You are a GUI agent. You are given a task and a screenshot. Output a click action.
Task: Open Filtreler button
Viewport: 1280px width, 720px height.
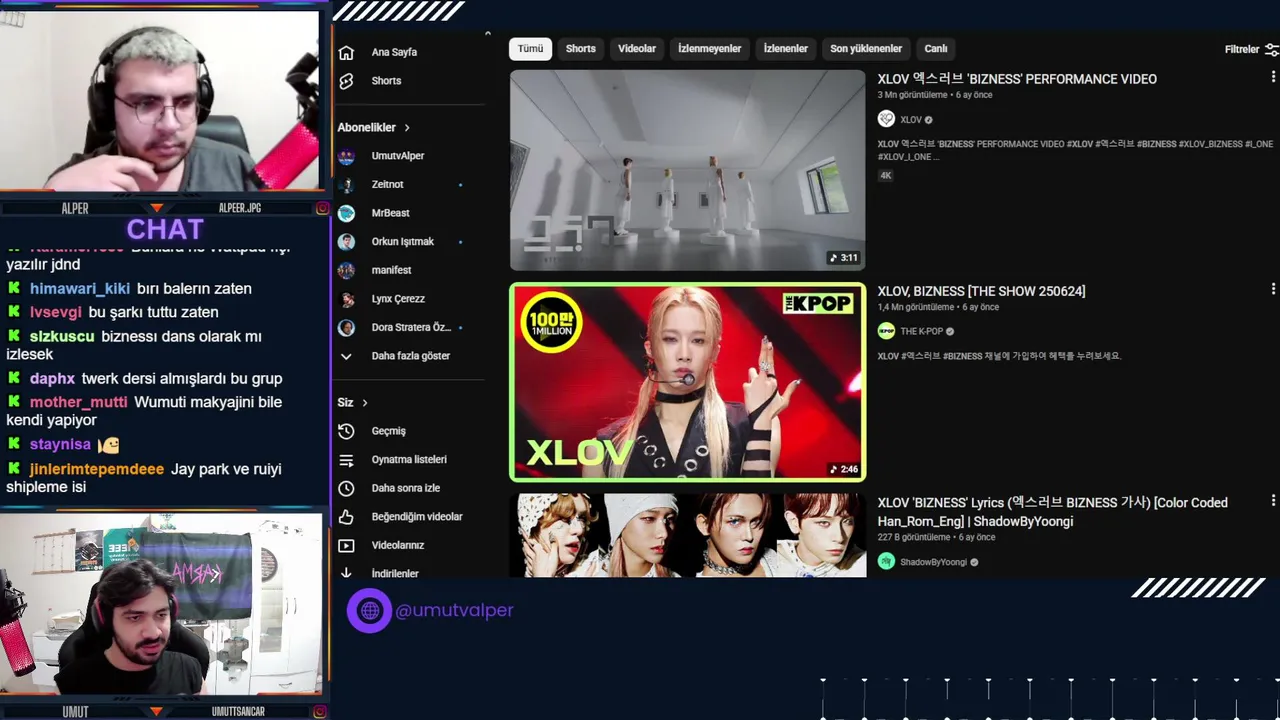[1251, 49]
